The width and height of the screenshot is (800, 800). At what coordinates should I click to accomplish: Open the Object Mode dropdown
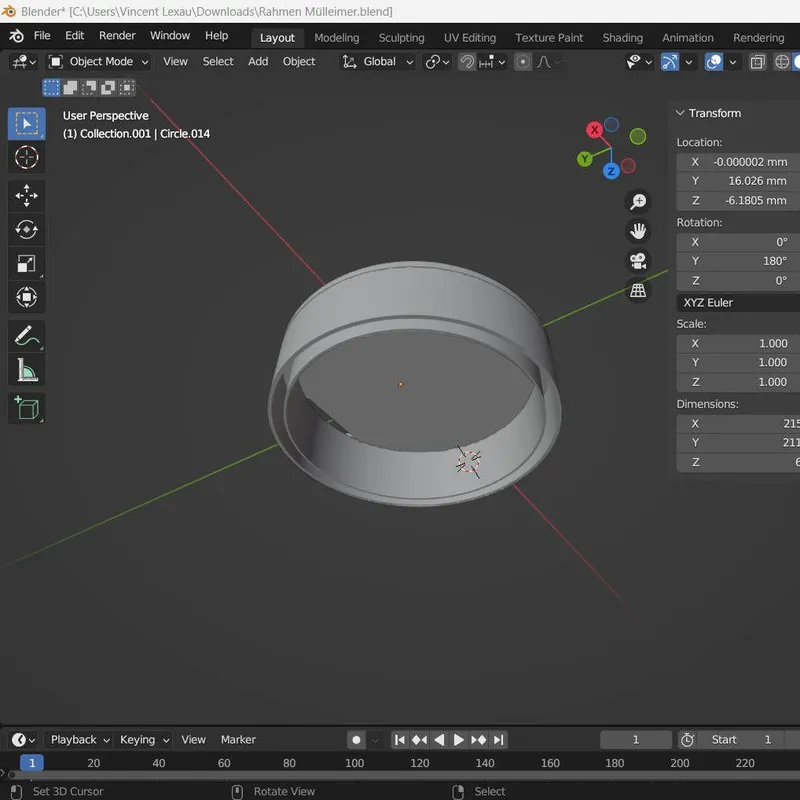tap(99, 62)
